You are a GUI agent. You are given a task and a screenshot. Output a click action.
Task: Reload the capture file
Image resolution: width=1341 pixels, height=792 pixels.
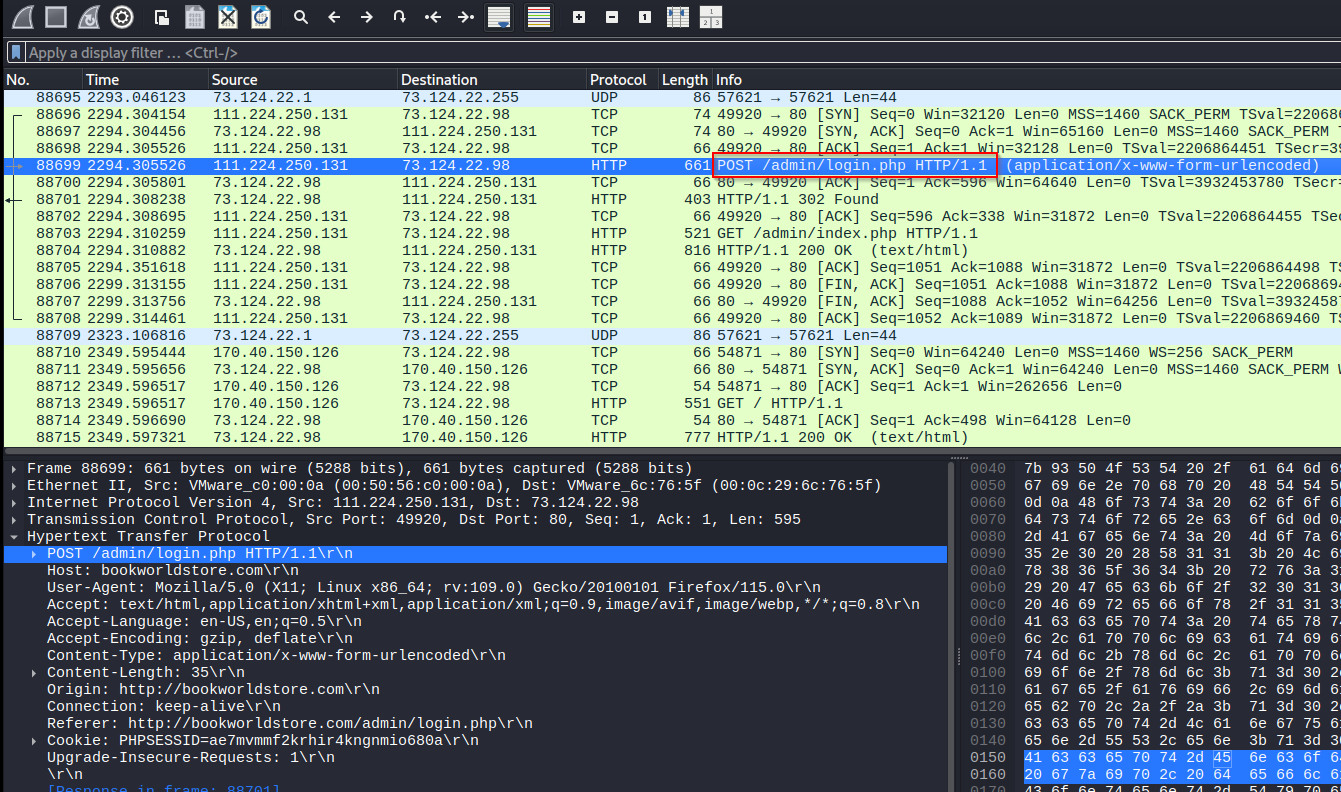tap(260, 17)
